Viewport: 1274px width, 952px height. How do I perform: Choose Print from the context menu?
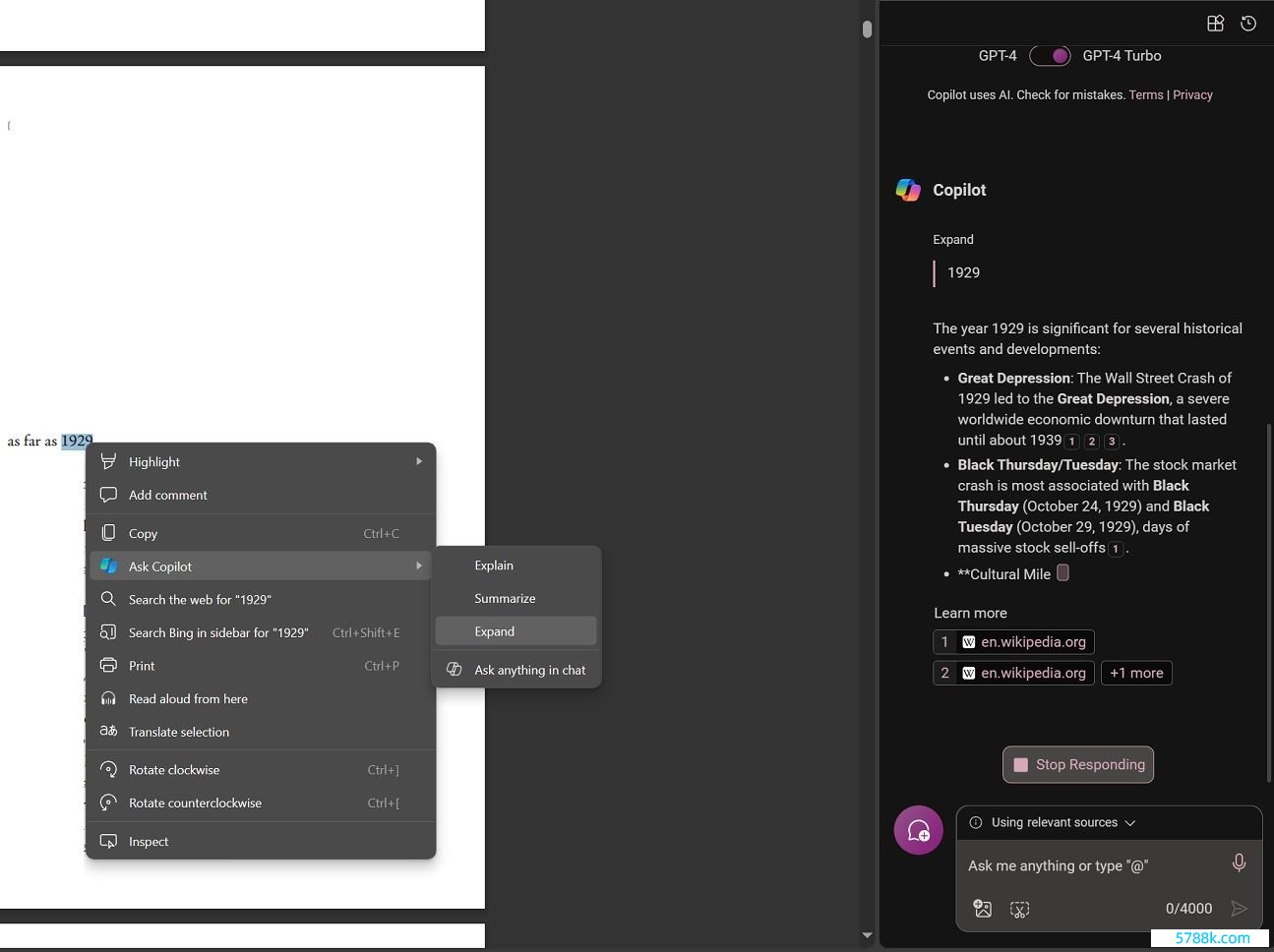(261, 666)
